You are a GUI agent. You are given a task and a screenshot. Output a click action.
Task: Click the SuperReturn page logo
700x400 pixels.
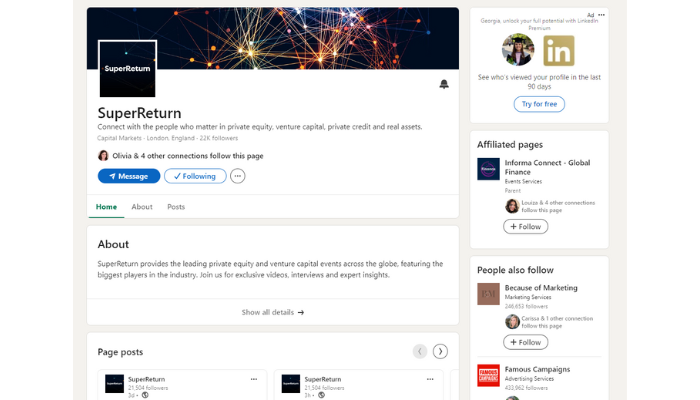pyautogui.click(x=127, y=69)
